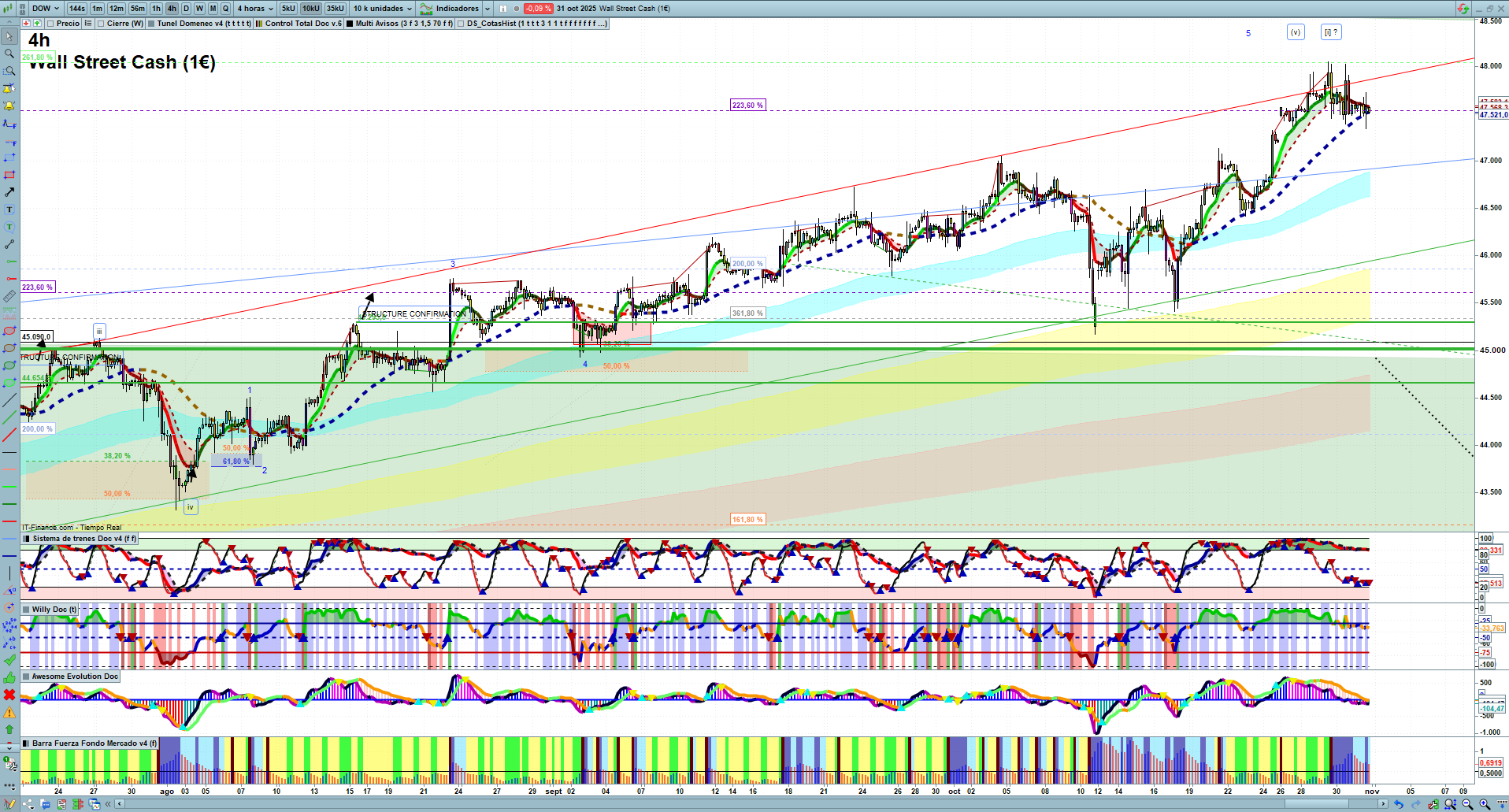Screen dimensions: 1509x812
Task: Click the zoom out magnifier in bottom bar
Action: 1467,804
